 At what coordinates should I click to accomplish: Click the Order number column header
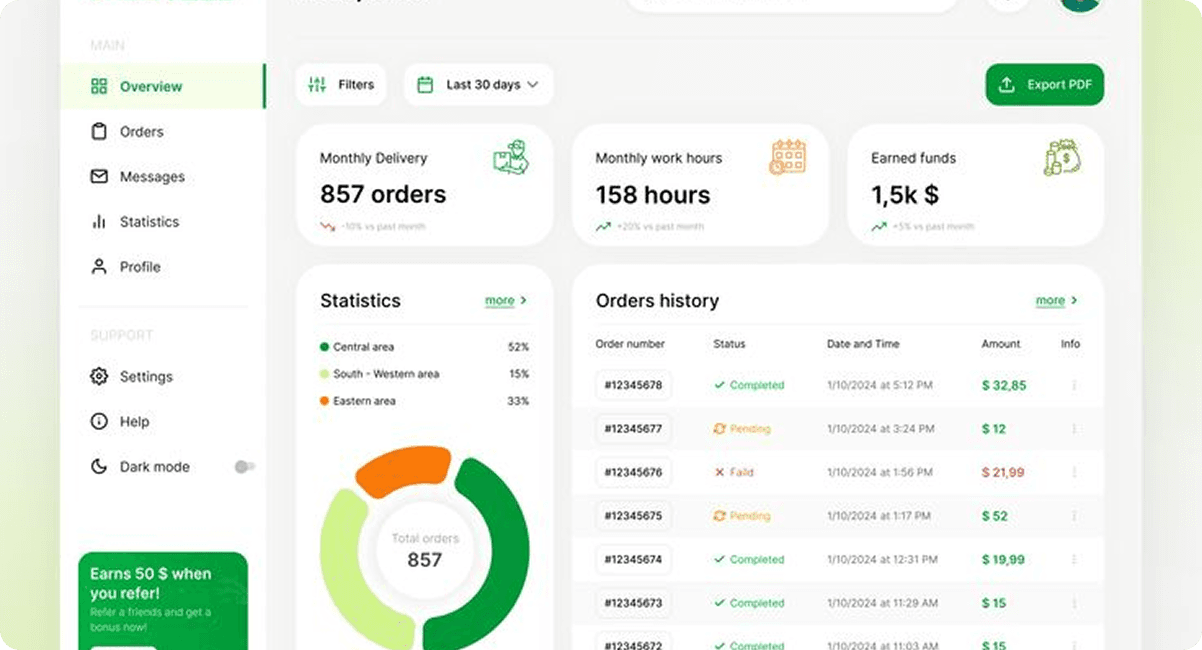(630, 344)
